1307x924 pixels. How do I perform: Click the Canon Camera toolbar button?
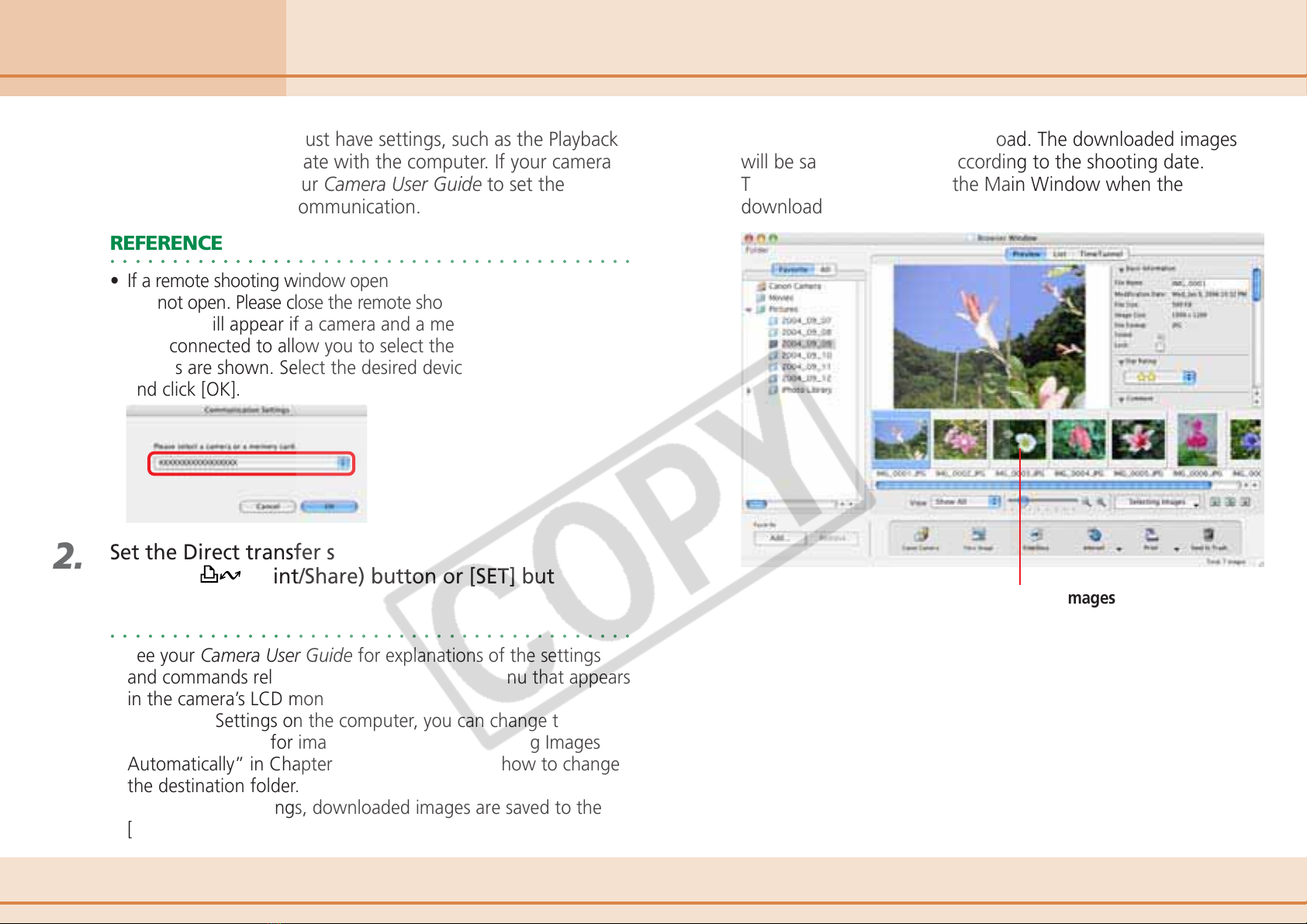920,538
